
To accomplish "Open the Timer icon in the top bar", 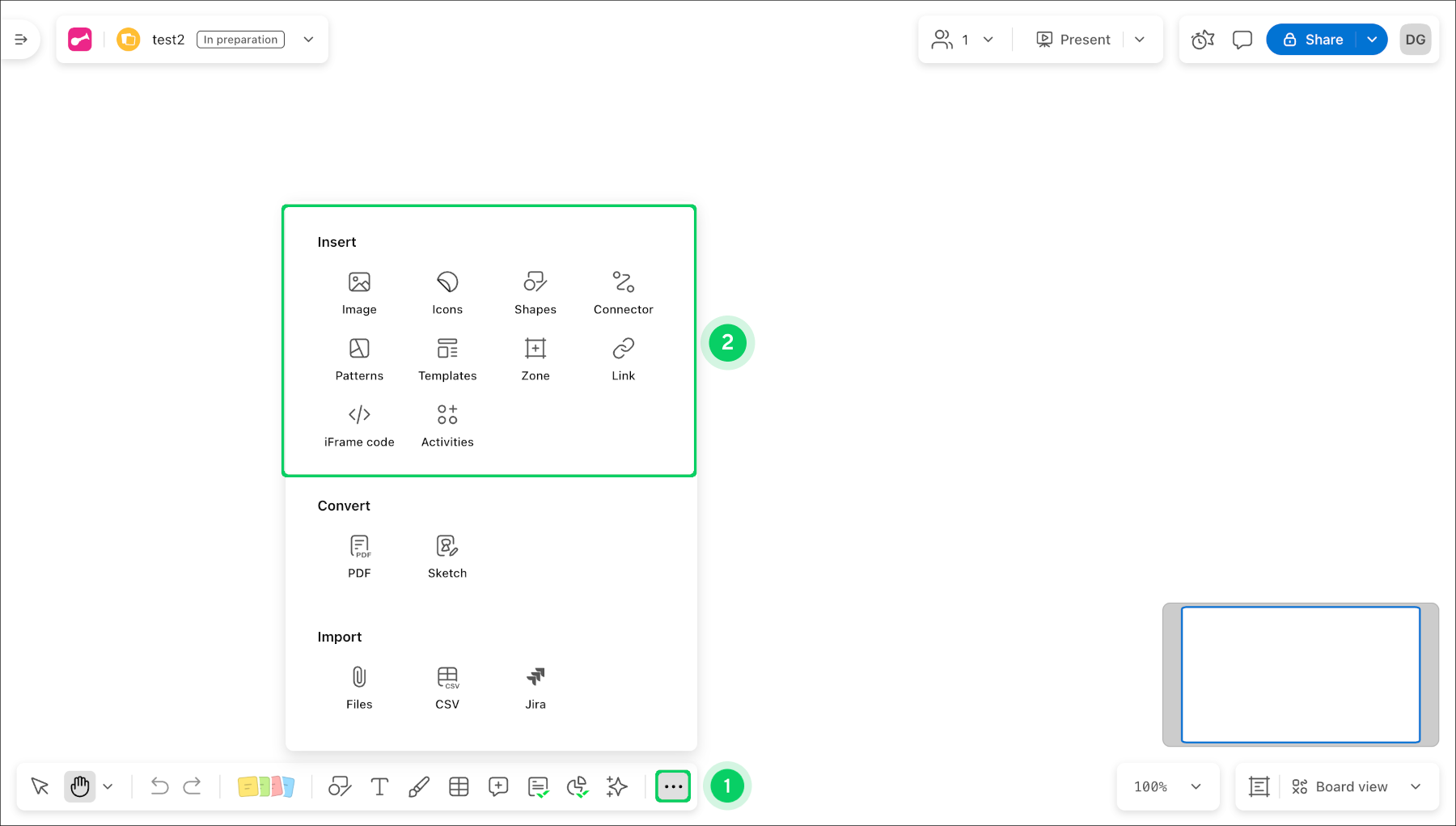I will pyautogui.click(x=1202, y=39).
